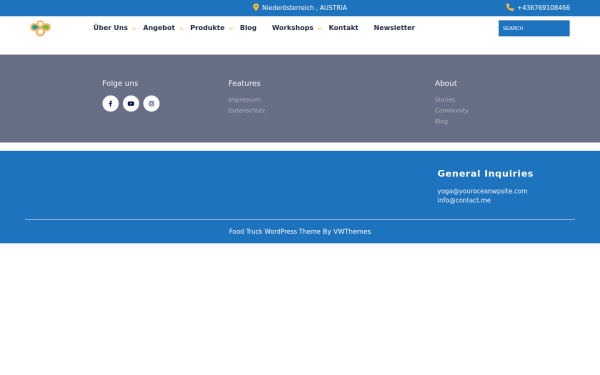Go to the Blog menu item
600x375 pixels.
pyautogui.click(x=248, y=28)
